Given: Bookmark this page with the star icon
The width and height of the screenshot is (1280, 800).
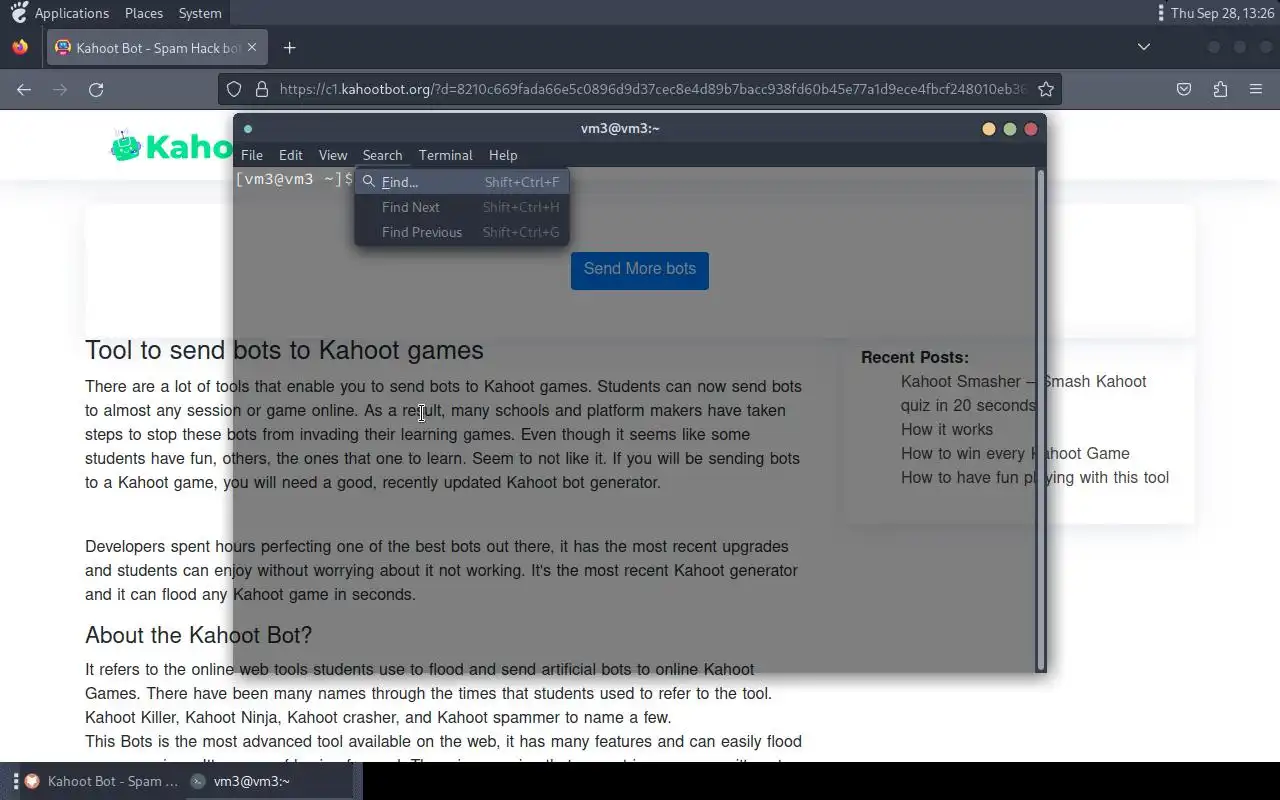Looking at the screenshot, I should (1046, 89).
